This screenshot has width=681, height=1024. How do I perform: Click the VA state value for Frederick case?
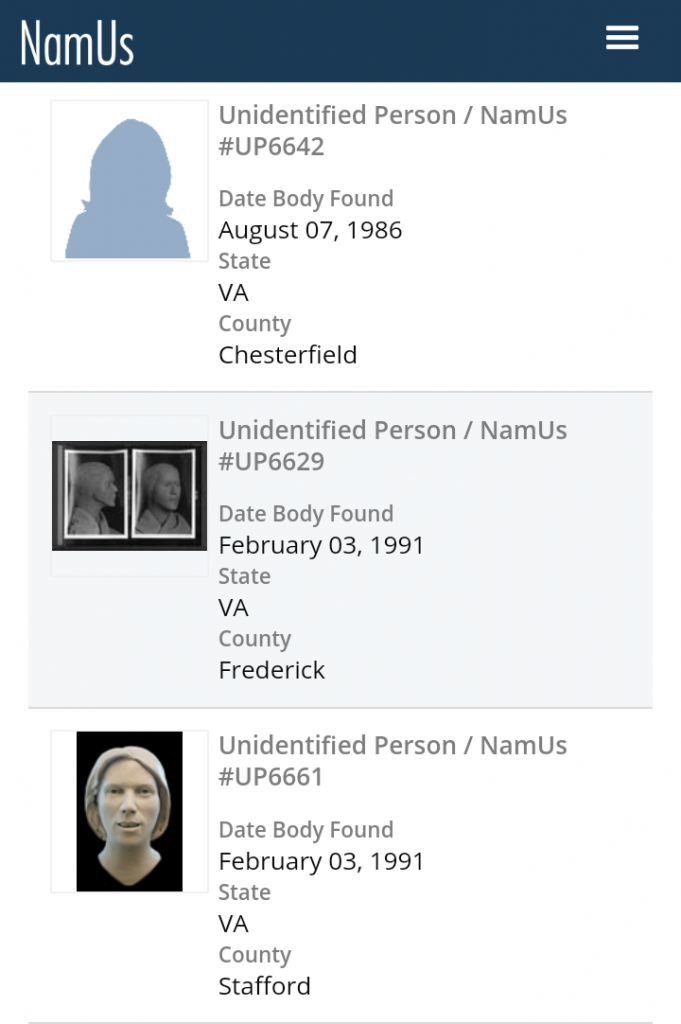[x=233, y=608]
